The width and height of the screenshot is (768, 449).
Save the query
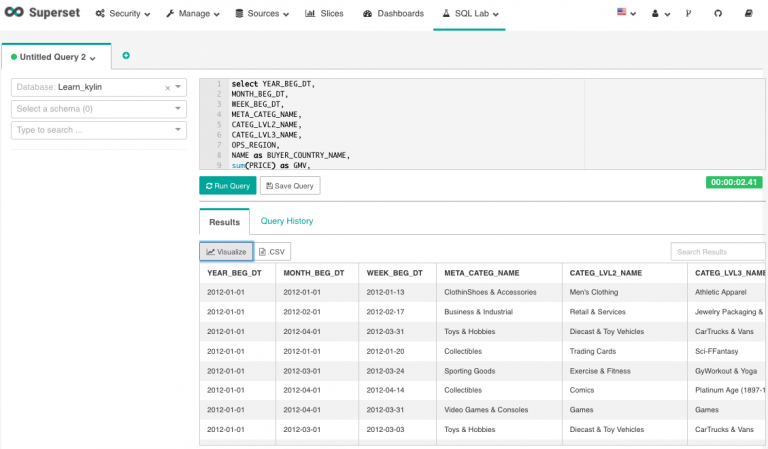point(290,186)
